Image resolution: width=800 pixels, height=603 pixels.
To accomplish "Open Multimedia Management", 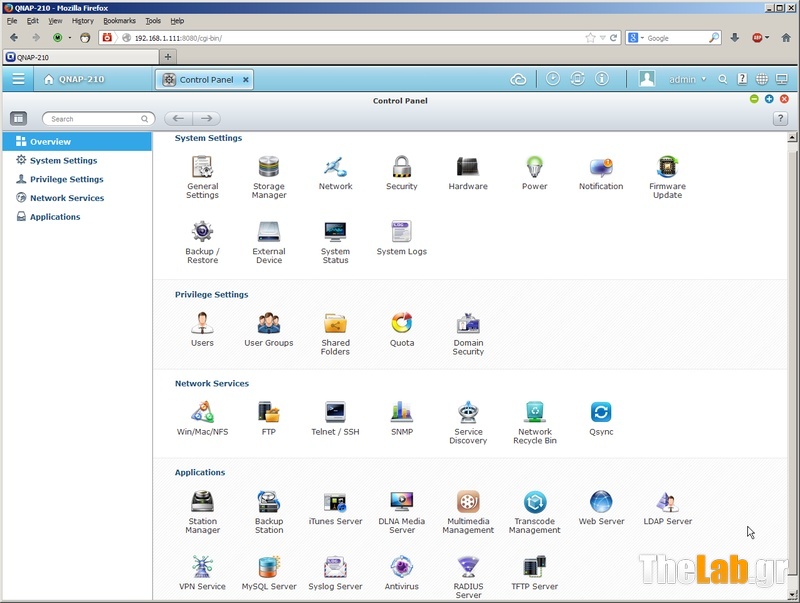I will pyautogui.click(x=468, y=512).
